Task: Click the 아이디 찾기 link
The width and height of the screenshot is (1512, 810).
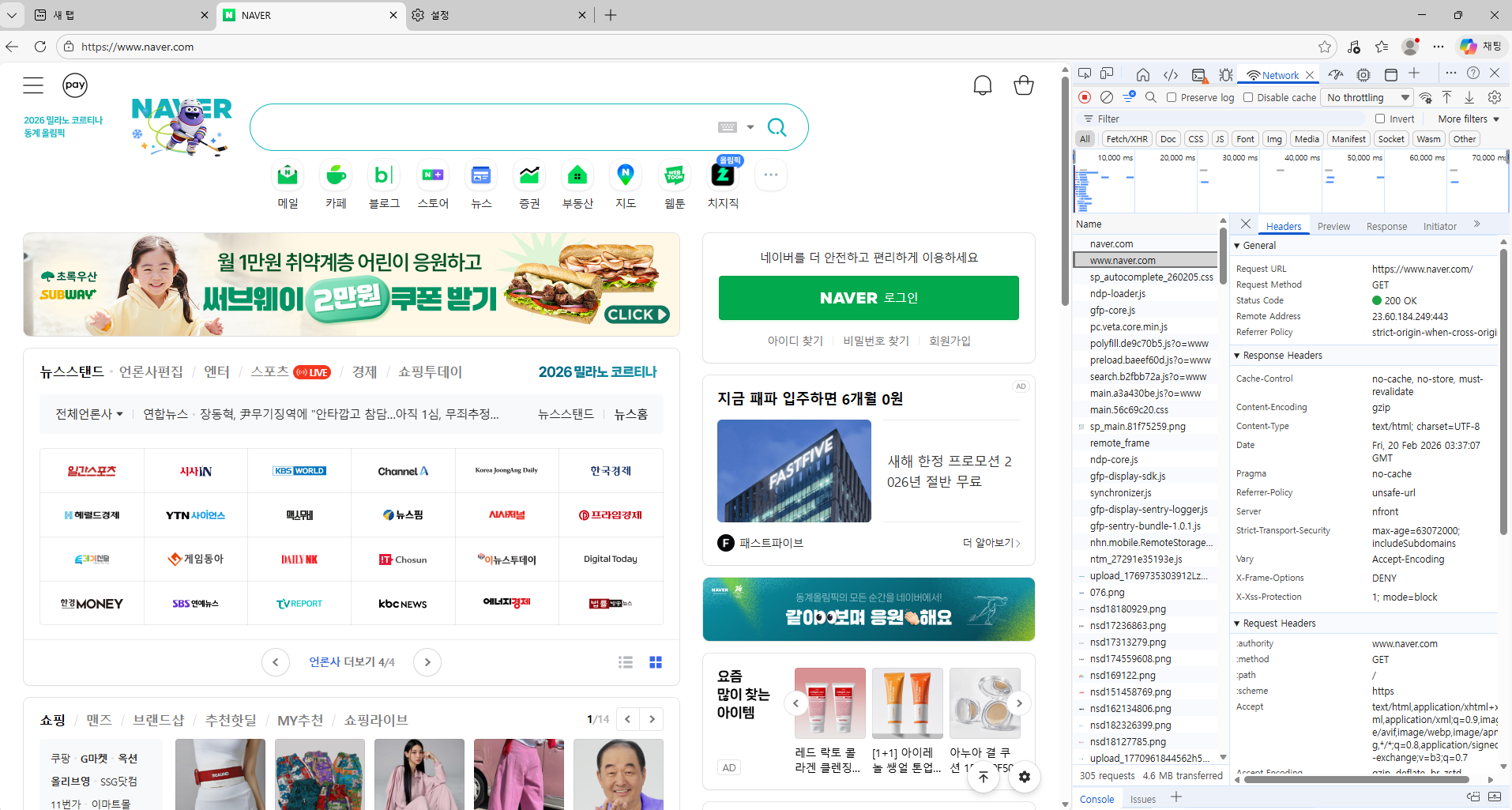Action: (x=795, y=341)
